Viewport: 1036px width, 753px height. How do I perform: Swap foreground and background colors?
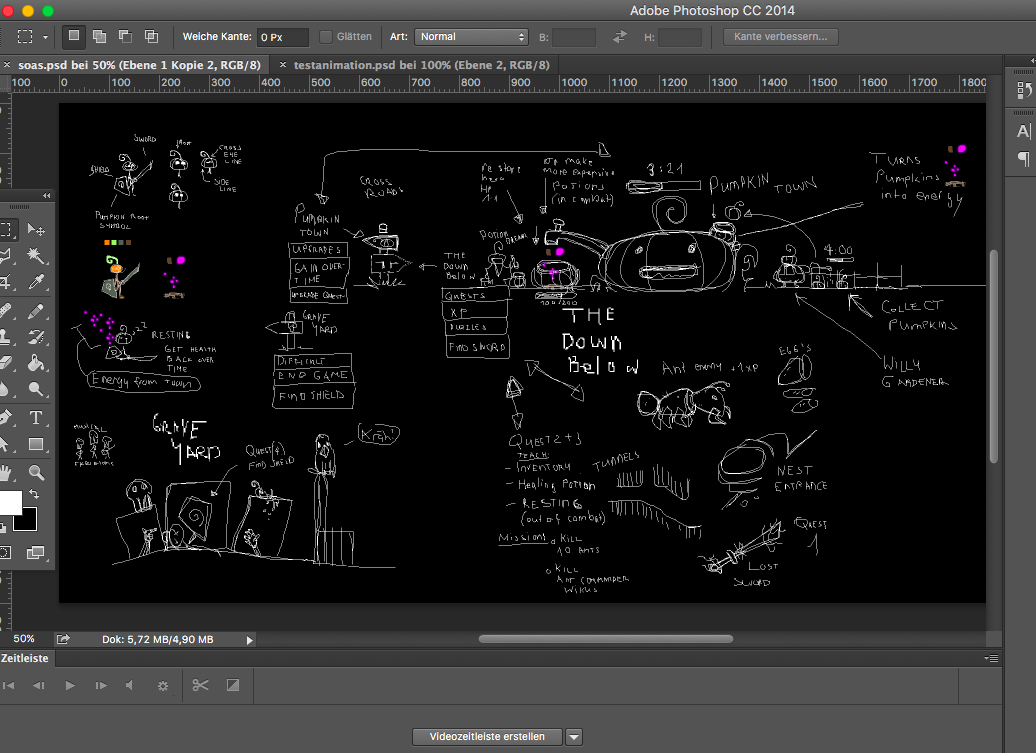click(35, 494)
